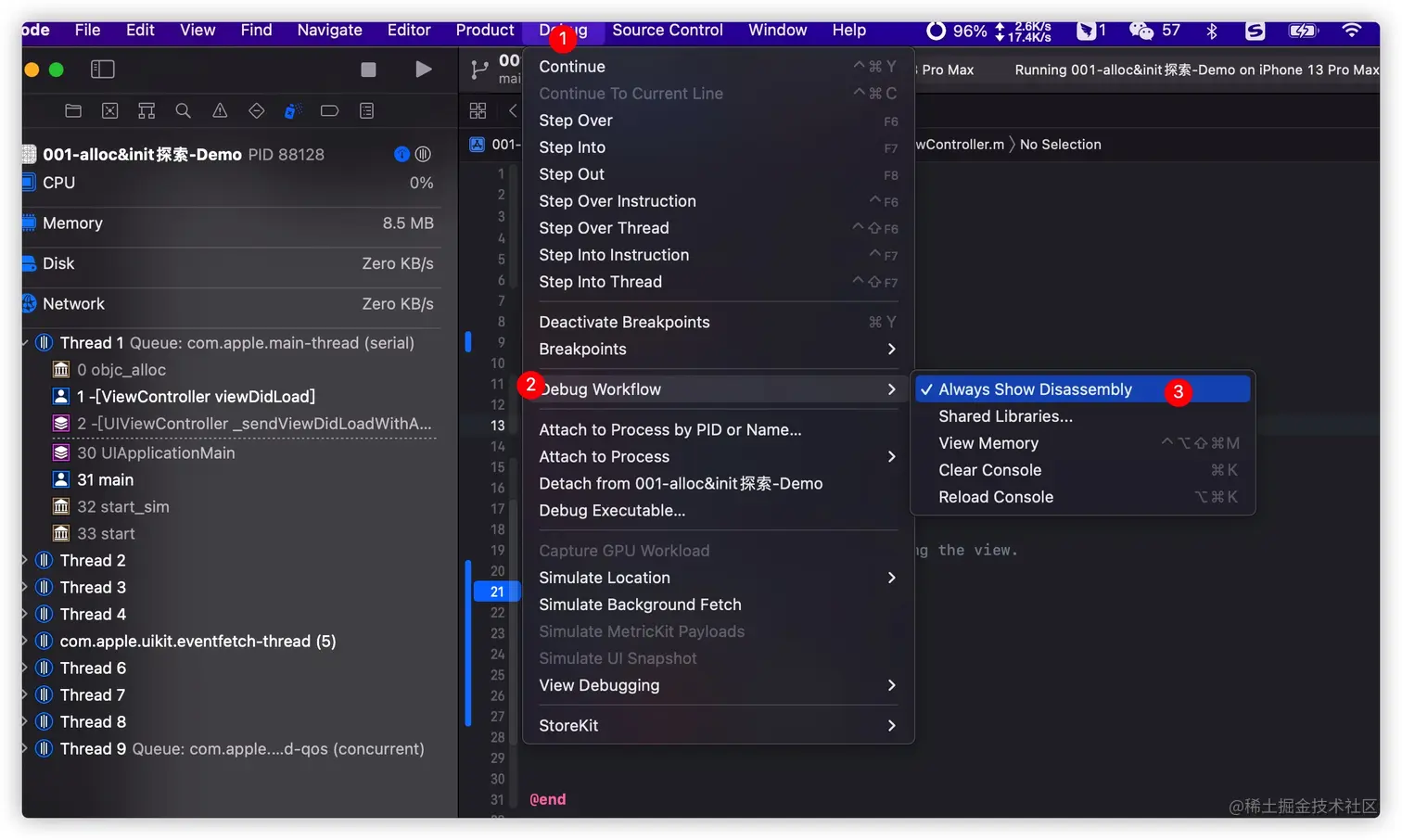Click the Bluetooth status icon

1211,31
